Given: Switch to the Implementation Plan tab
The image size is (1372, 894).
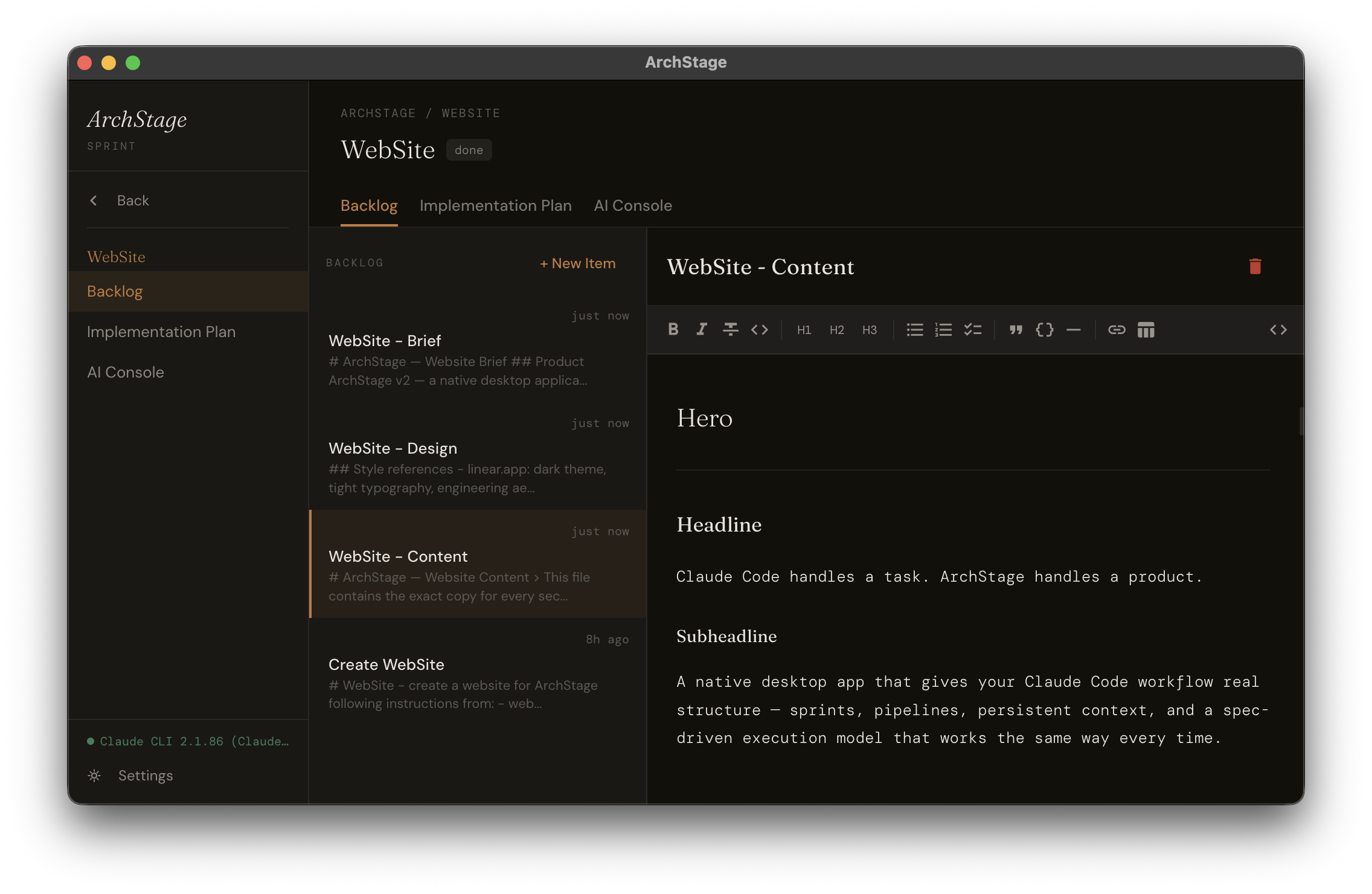Looking at the screenshot, I should (495, 205).
